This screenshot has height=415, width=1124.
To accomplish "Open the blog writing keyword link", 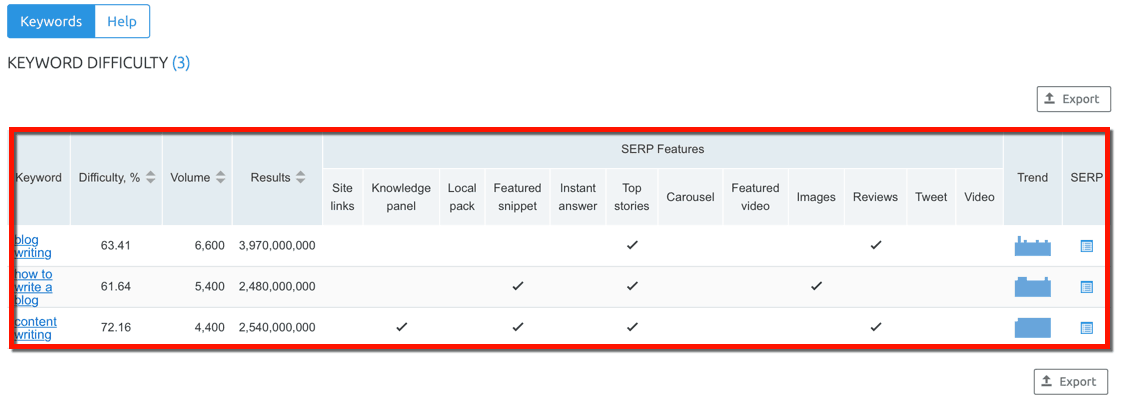I will pyautogui.click(x=33, y=246).
